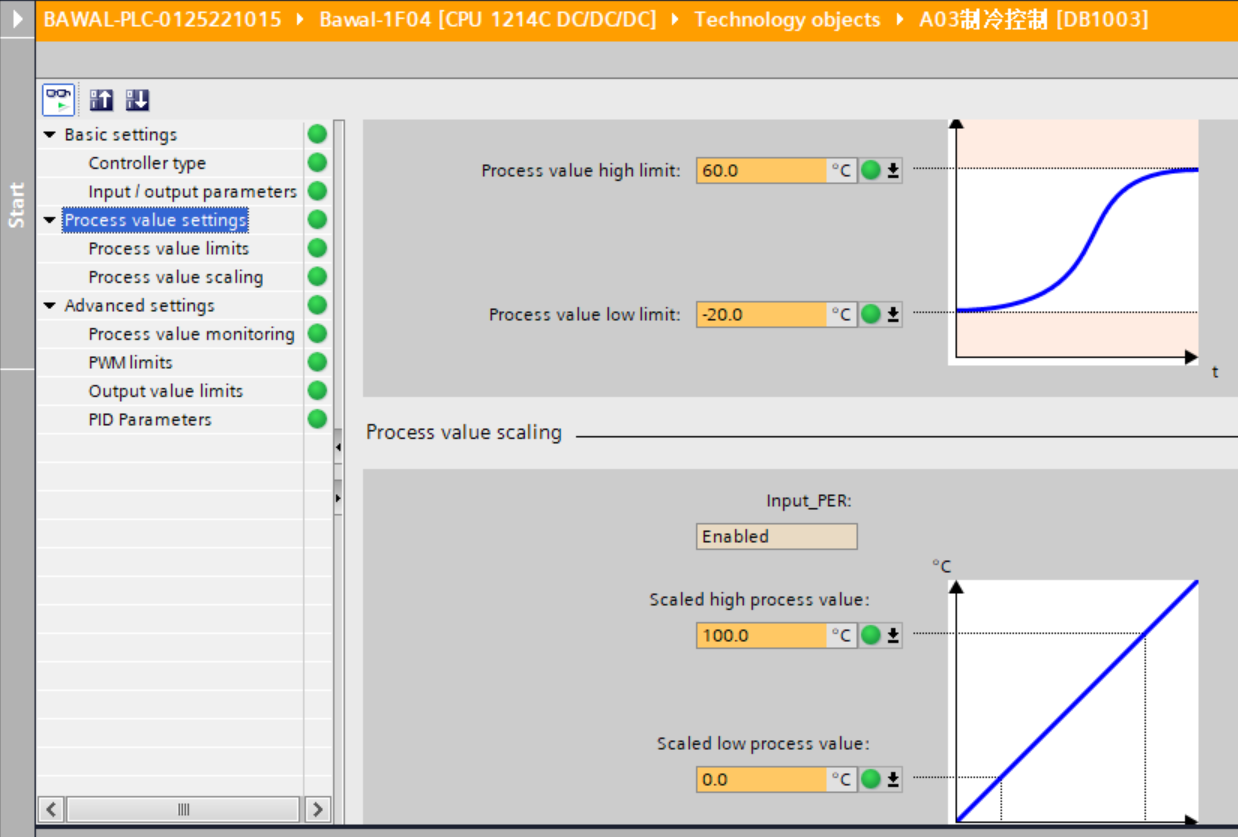Click download arrow icon beside high limit 60.0
Image resolution: width=1238 pixels, height=837 pixels.
pyautogui.click(x=893, y=171)
